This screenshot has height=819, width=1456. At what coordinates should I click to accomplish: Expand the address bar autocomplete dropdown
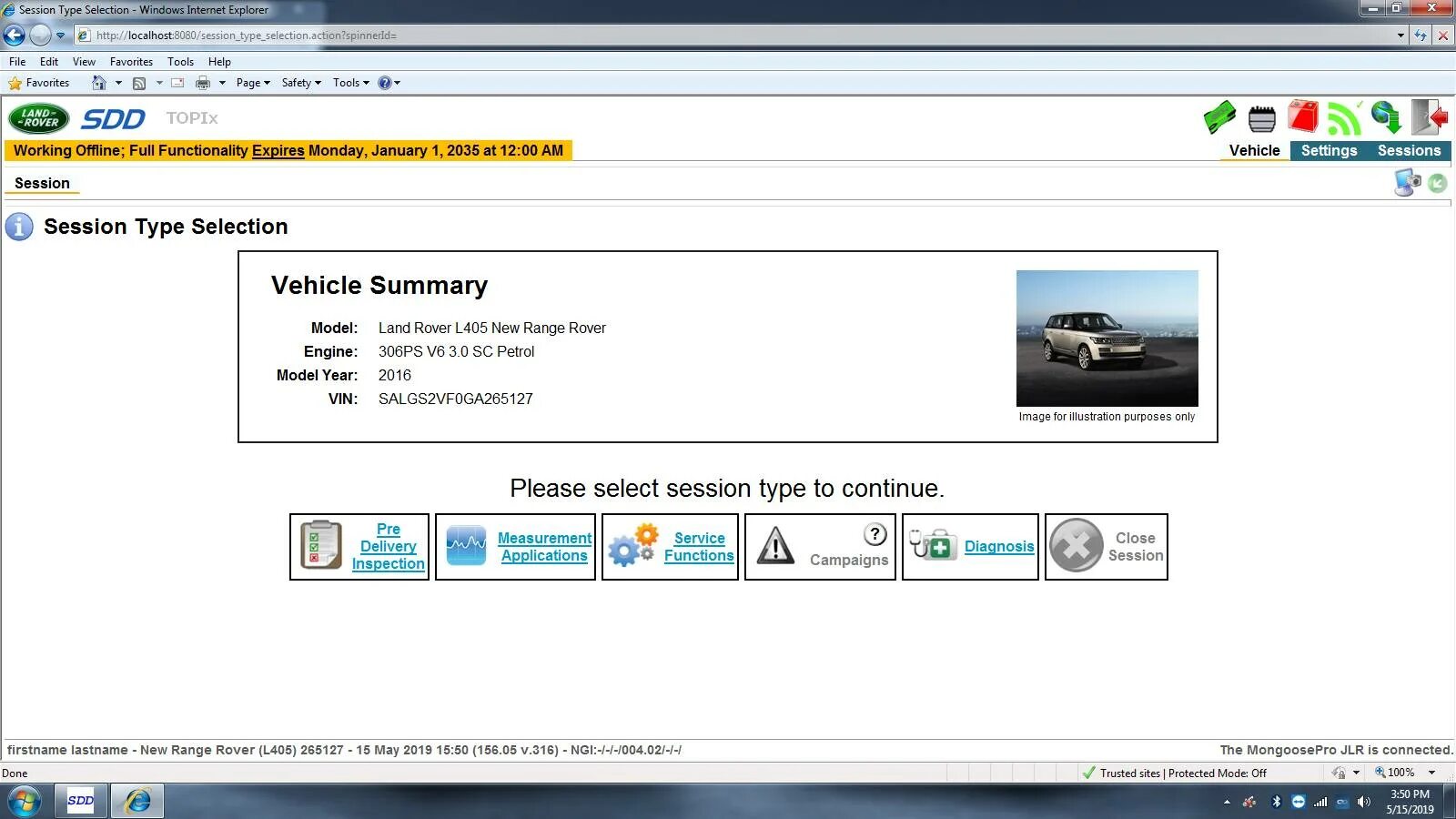click(1400, 35)
